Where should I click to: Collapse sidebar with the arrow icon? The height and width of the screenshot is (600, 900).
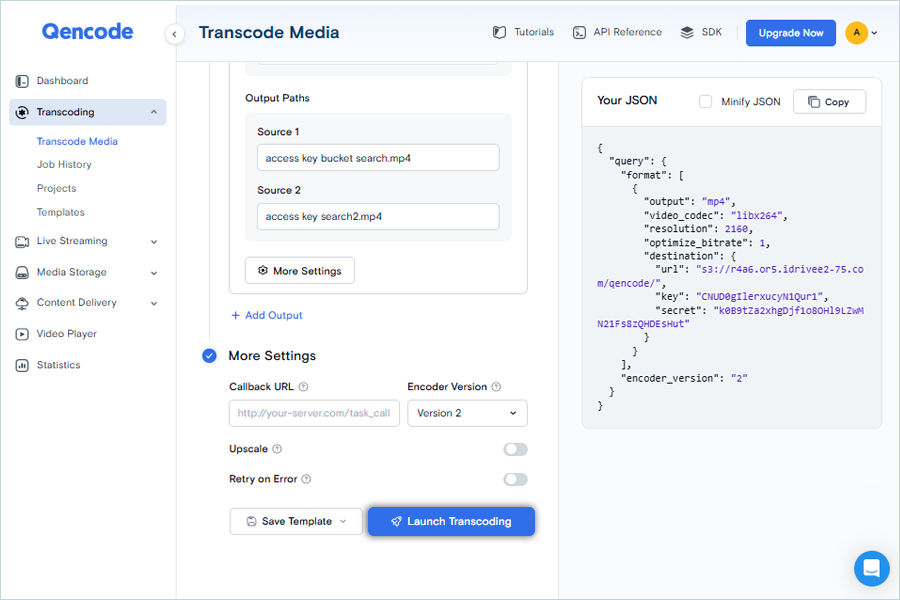point(175,34)
